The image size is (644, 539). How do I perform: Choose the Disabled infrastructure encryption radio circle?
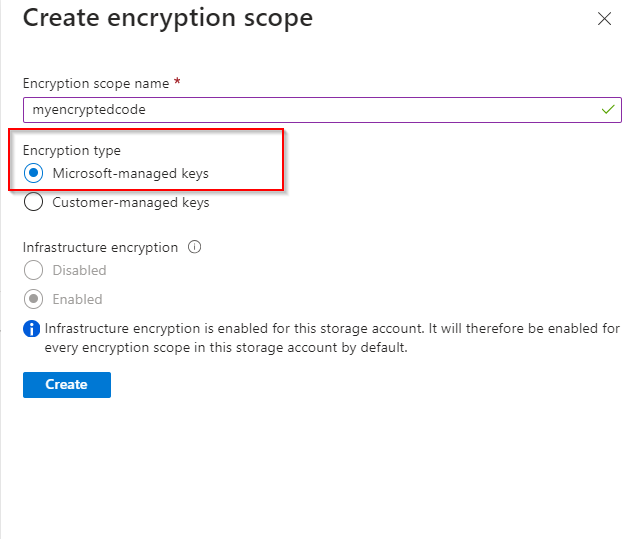pyautogui.click(x=33, y=270)
